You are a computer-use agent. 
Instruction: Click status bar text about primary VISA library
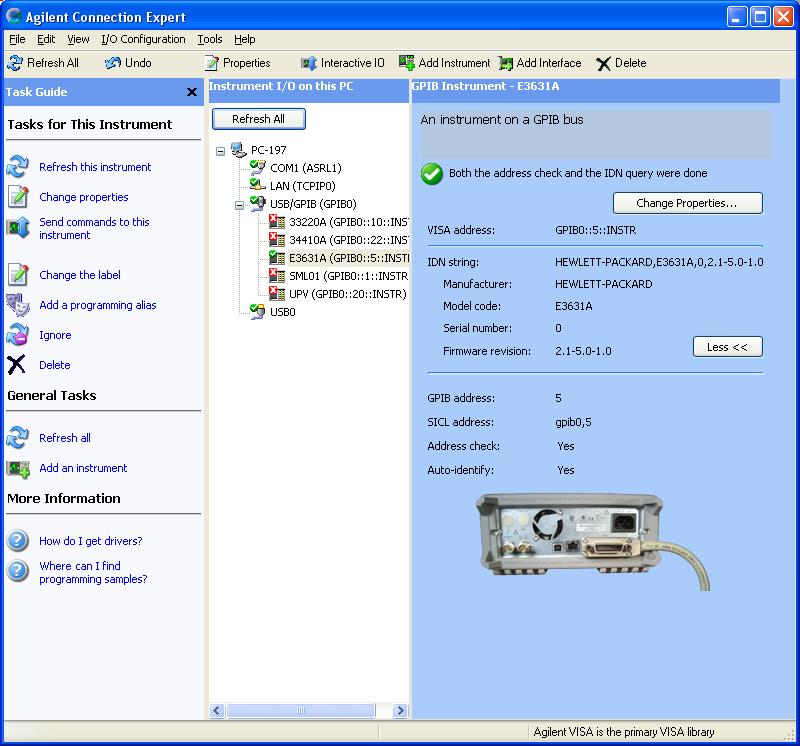[623, 732]
